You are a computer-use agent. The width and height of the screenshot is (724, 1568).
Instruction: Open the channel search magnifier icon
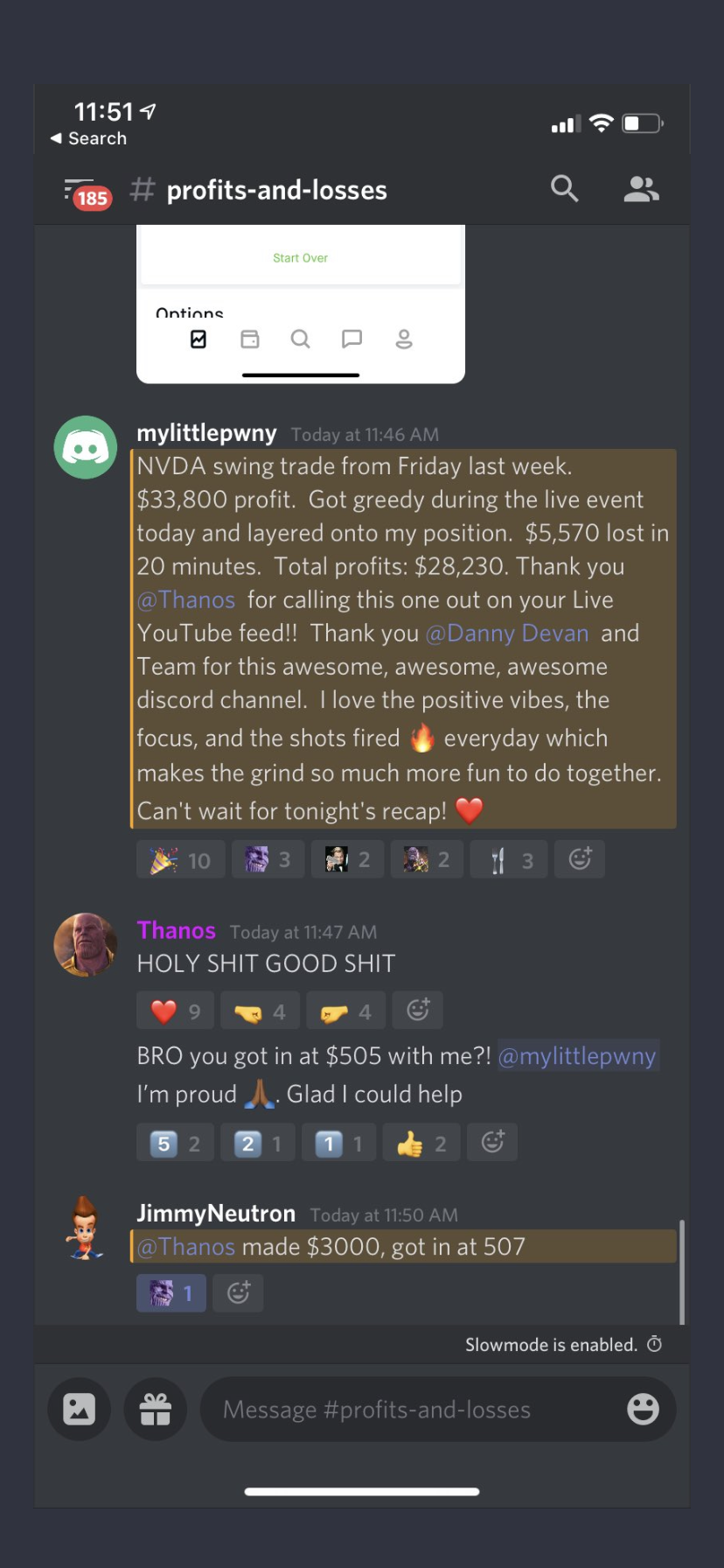564,188
